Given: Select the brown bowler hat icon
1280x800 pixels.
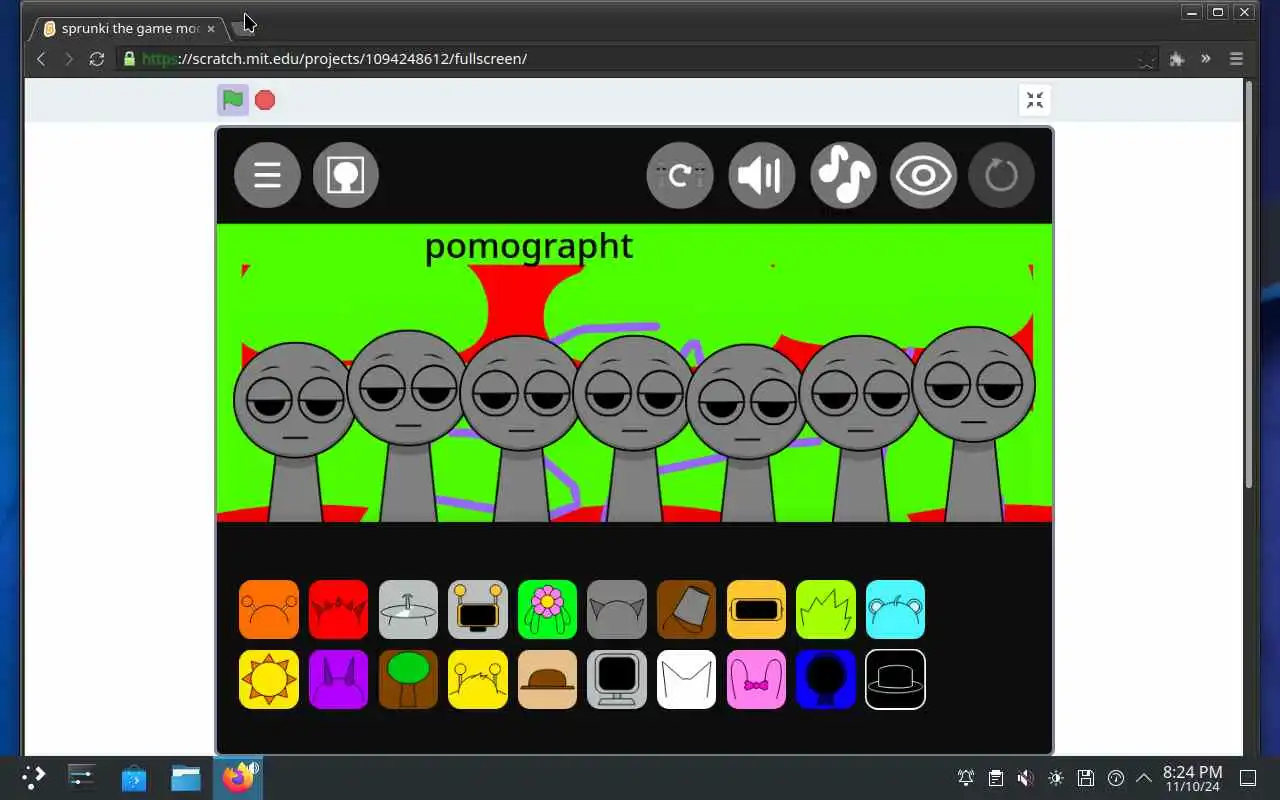Looking at the screenshot, I should click(x=547, y=679).
